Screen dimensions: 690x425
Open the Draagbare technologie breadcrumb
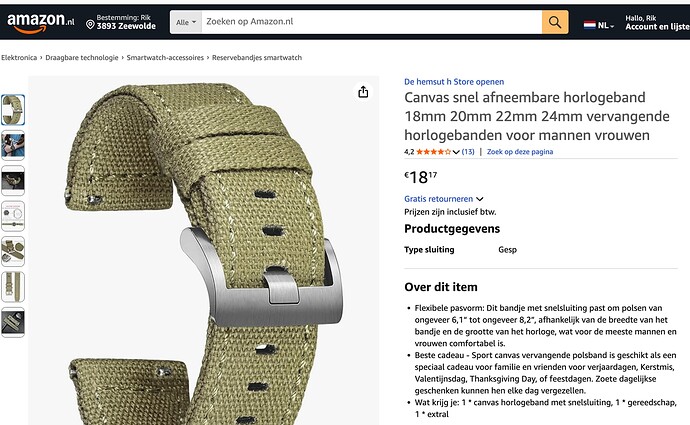click(82, 58)
